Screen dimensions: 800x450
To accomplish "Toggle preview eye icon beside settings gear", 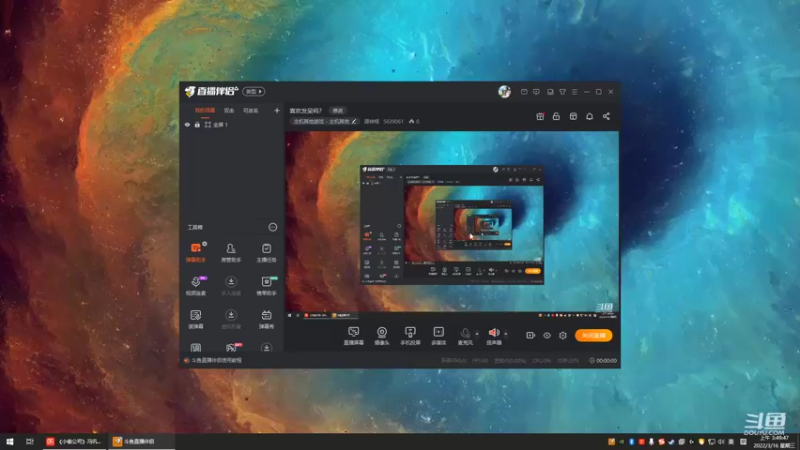I will pyautogui.click(x=546, y=335).
